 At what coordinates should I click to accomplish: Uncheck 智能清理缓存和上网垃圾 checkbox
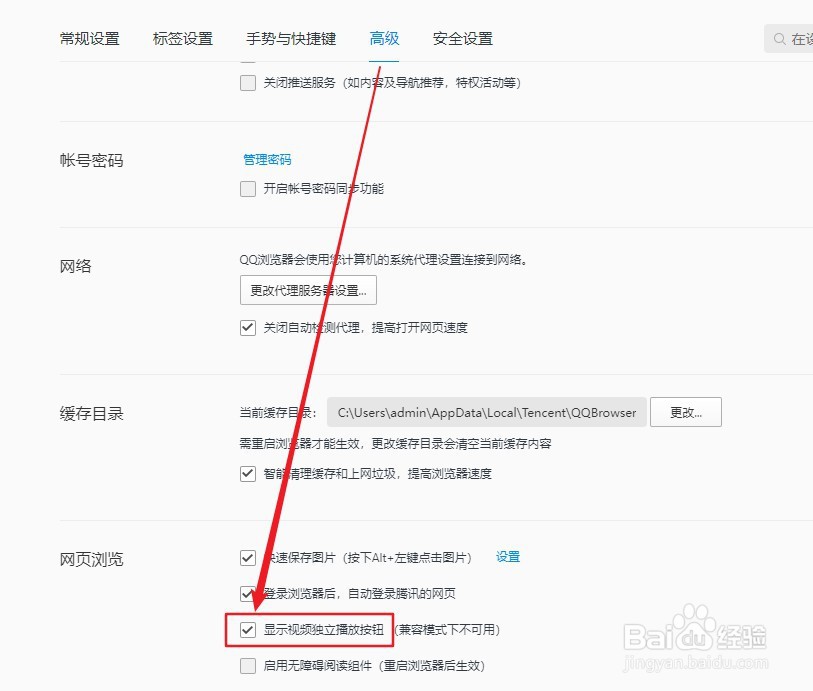(x=248, y=474)
